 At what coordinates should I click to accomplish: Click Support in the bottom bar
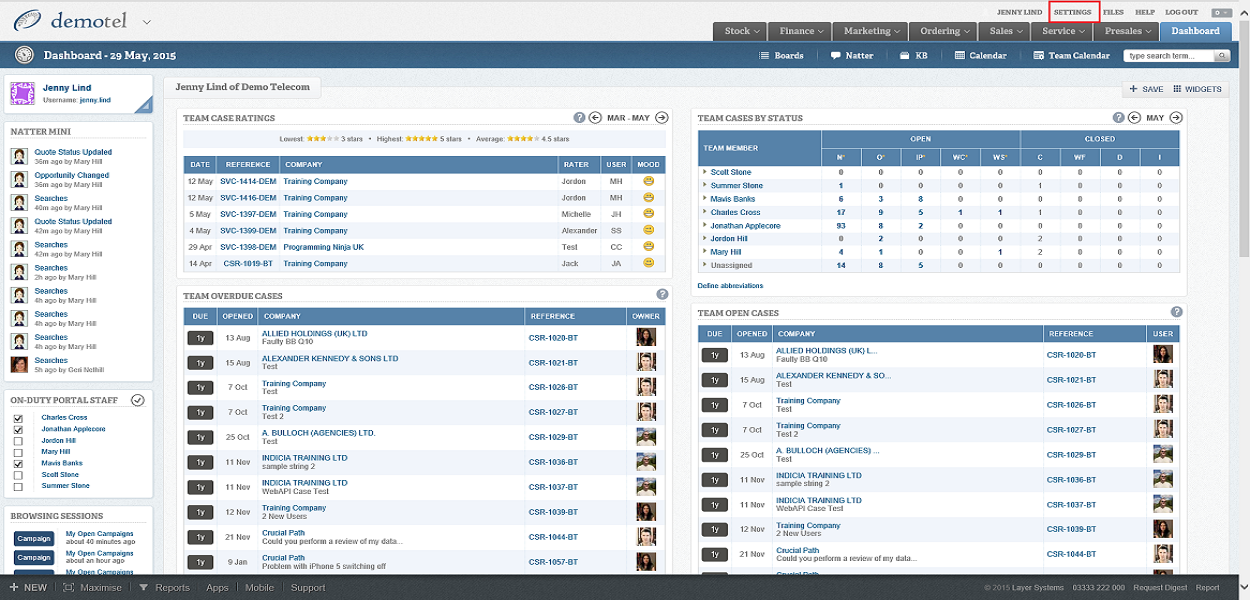coord(308,588)
